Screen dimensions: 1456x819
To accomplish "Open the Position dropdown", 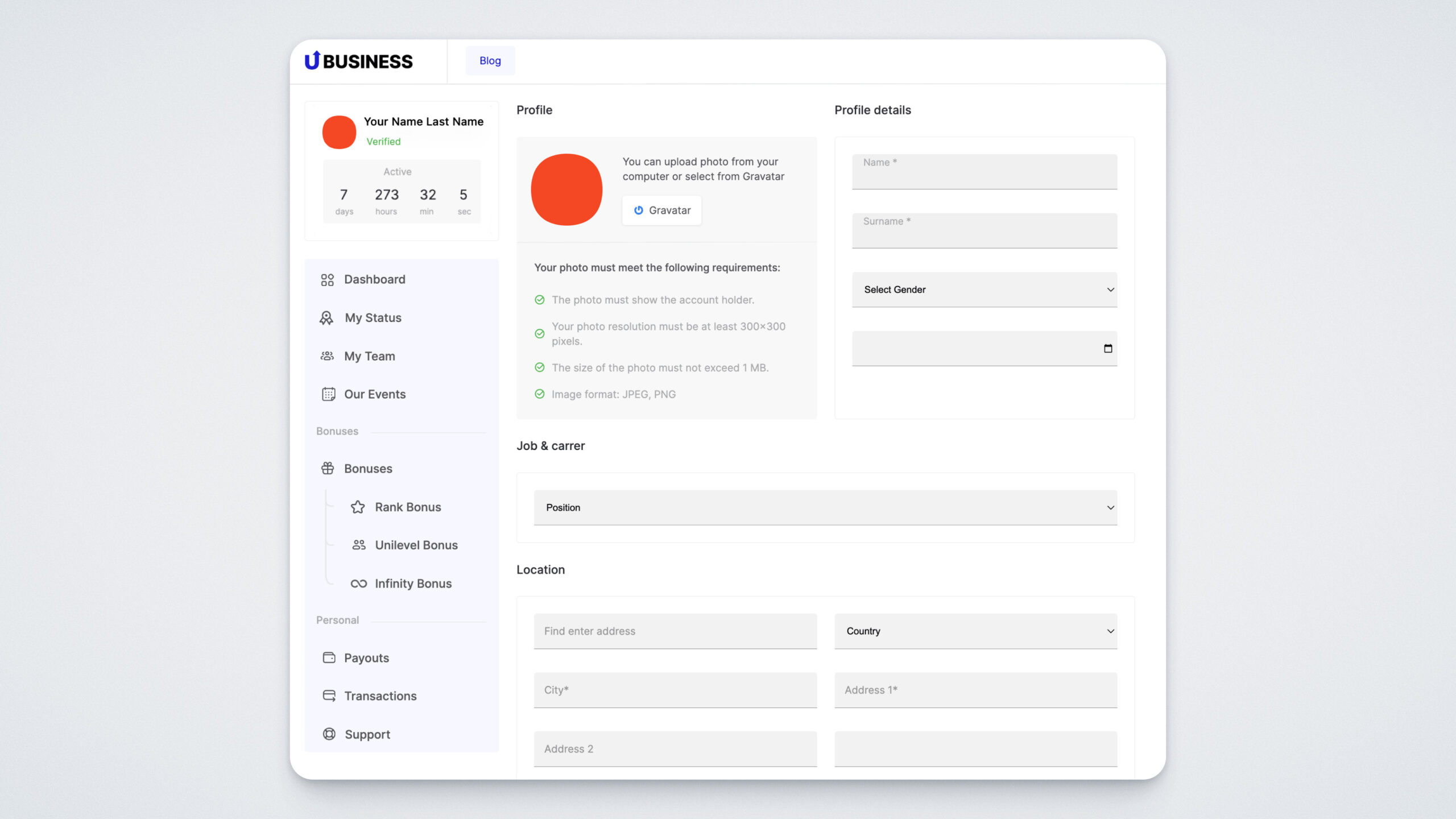I will tap(825, 507).
